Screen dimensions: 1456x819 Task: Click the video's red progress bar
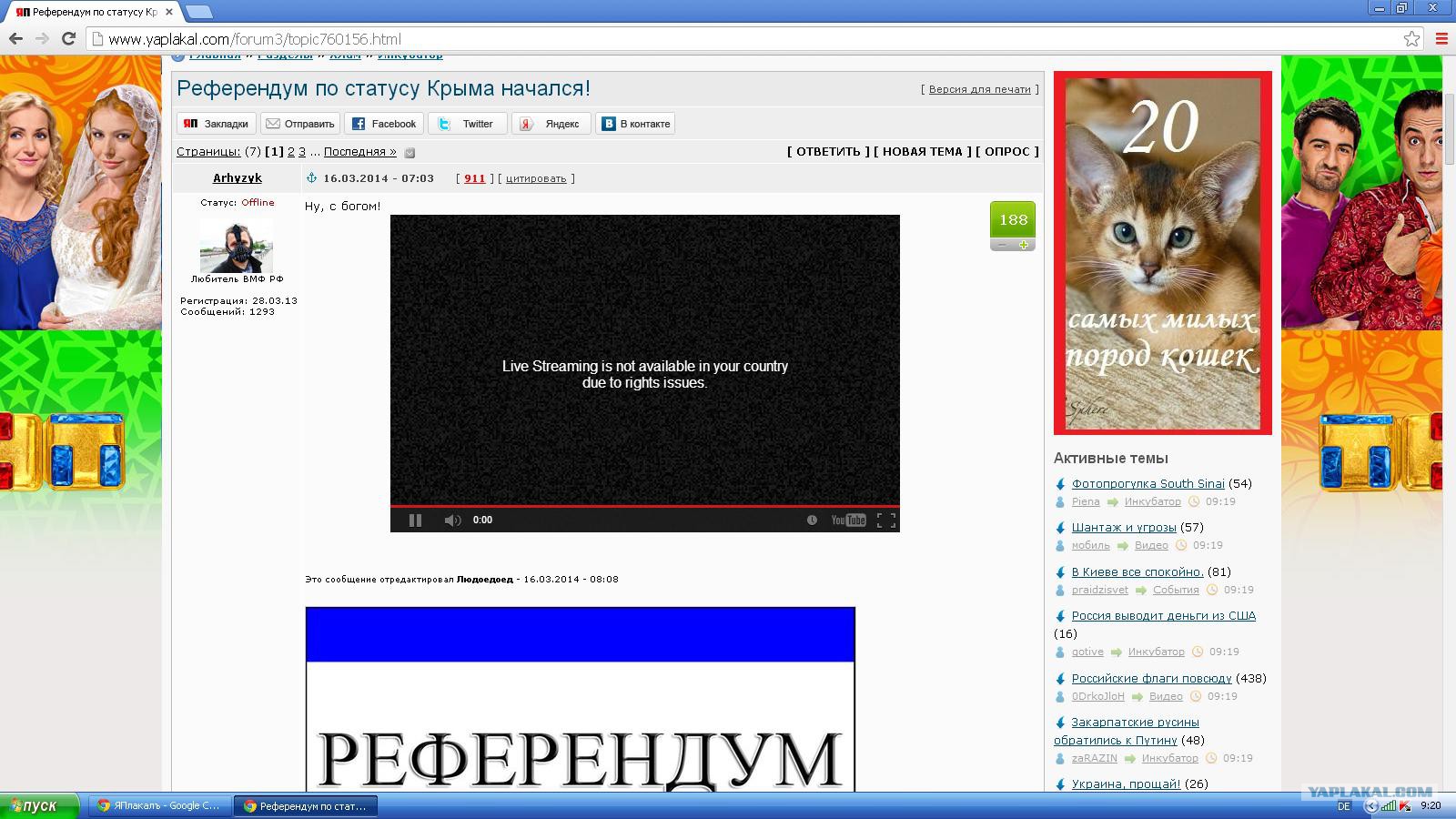coord(645,505)
